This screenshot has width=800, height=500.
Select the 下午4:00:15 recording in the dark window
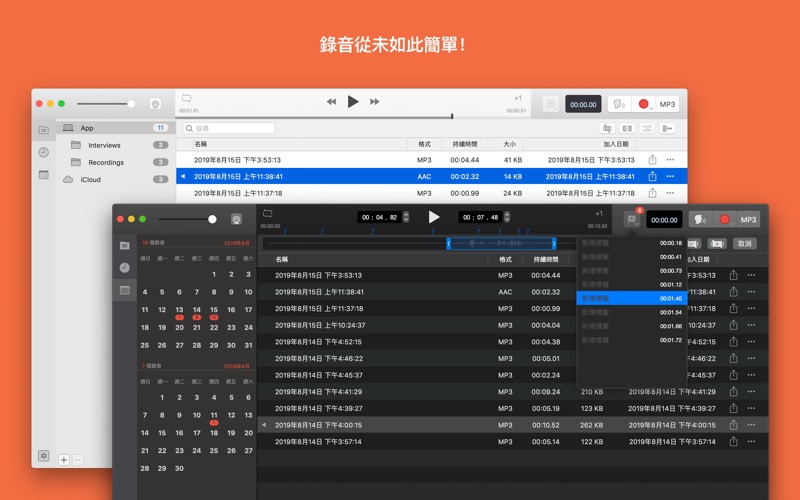[x=513, y=425]
